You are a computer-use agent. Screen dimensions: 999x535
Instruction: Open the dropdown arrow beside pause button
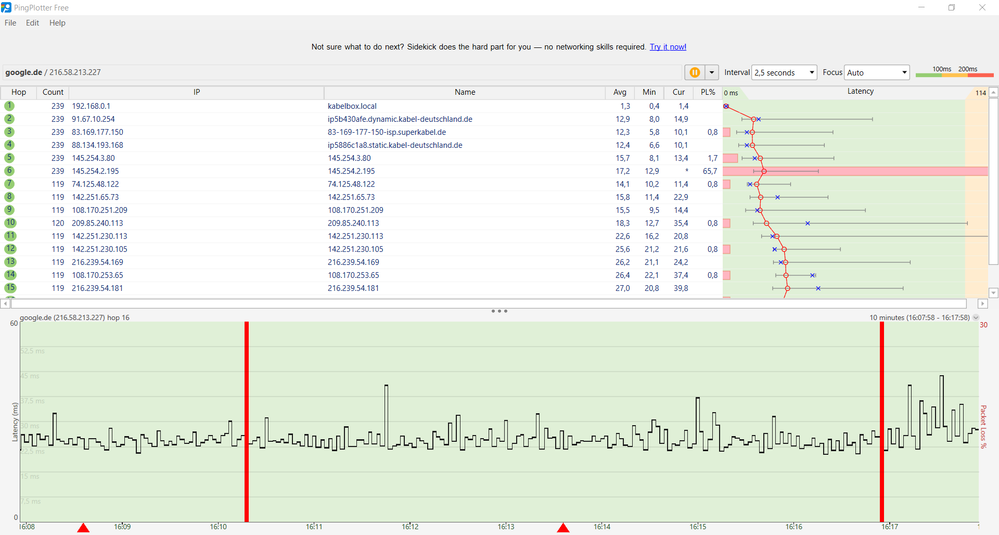(x=712, y=73)
